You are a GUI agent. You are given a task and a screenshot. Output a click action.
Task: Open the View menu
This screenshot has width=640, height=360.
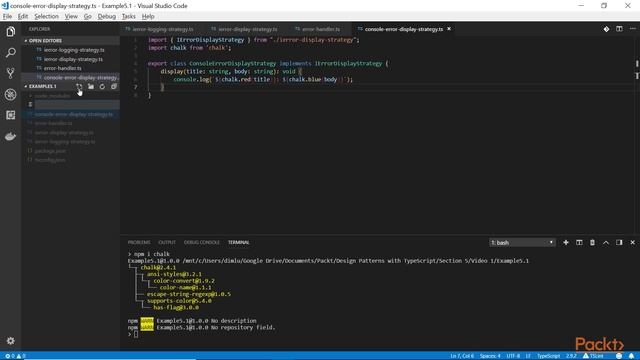[71, 16]
